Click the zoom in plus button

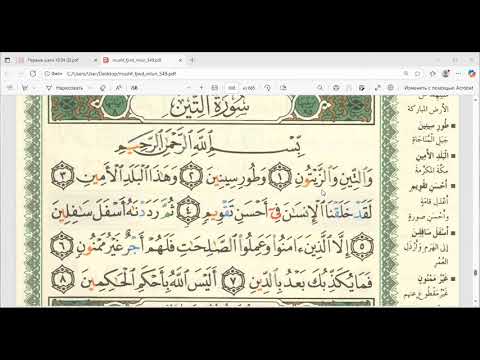coord(201,88)
